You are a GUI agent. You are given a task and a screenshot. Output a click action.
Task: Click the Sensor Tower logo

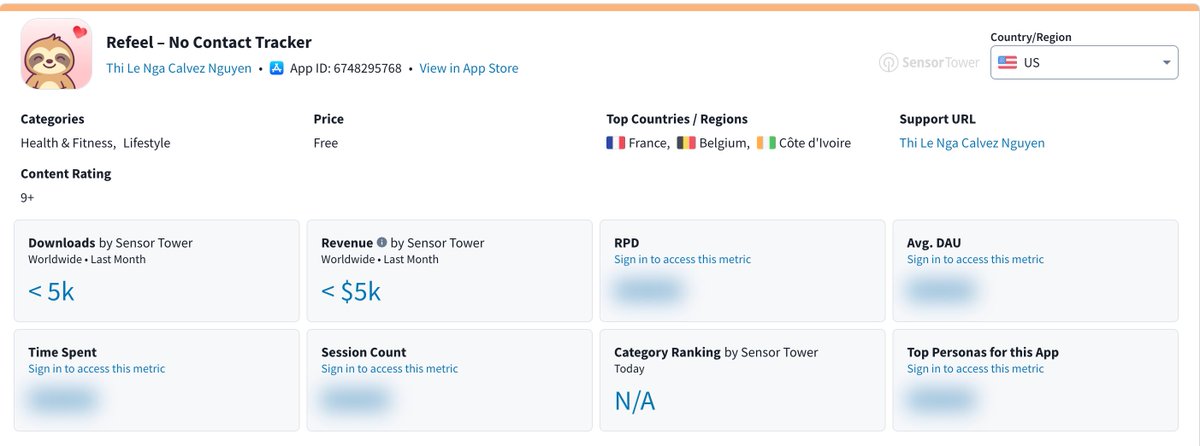point(929,62)
